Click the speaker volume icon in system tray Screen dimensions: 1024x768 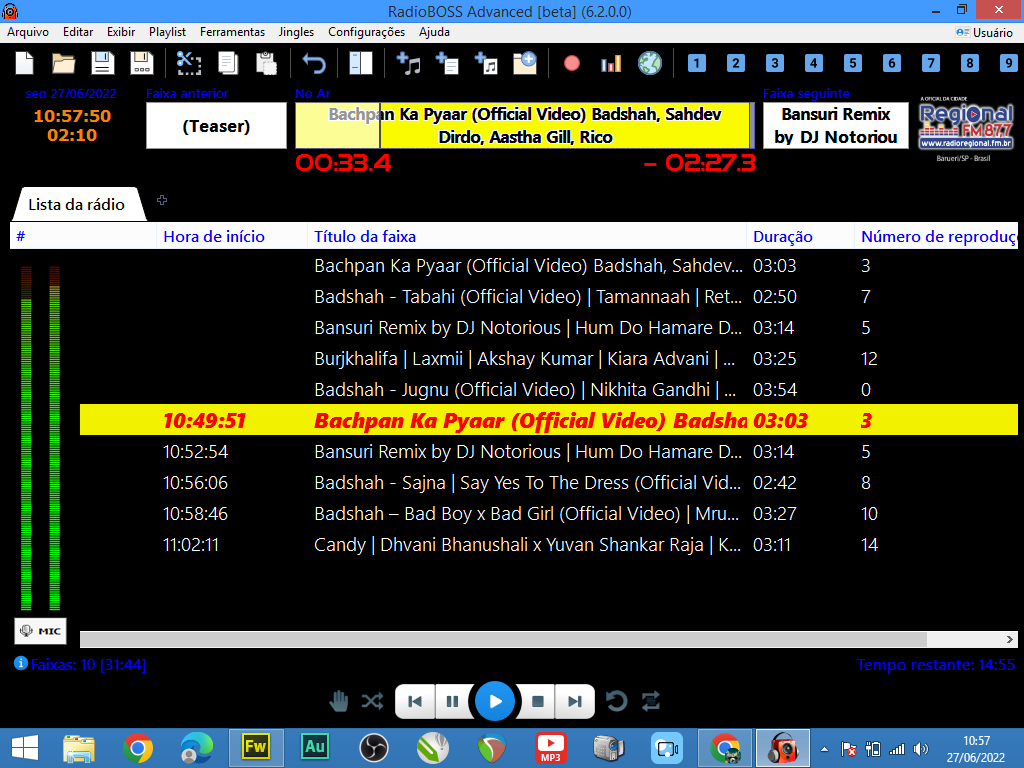[x=921, y=749]
